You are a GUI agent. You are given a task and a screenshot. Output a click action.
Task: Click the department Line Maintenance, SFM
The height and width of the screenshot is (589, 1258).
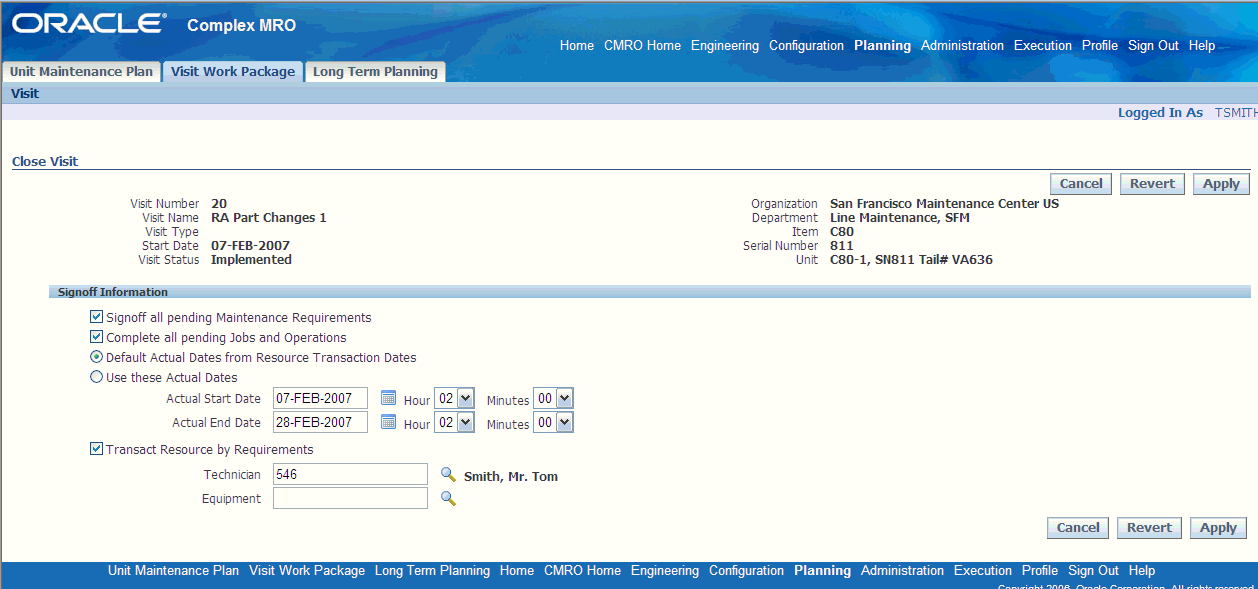pos(900,218)
